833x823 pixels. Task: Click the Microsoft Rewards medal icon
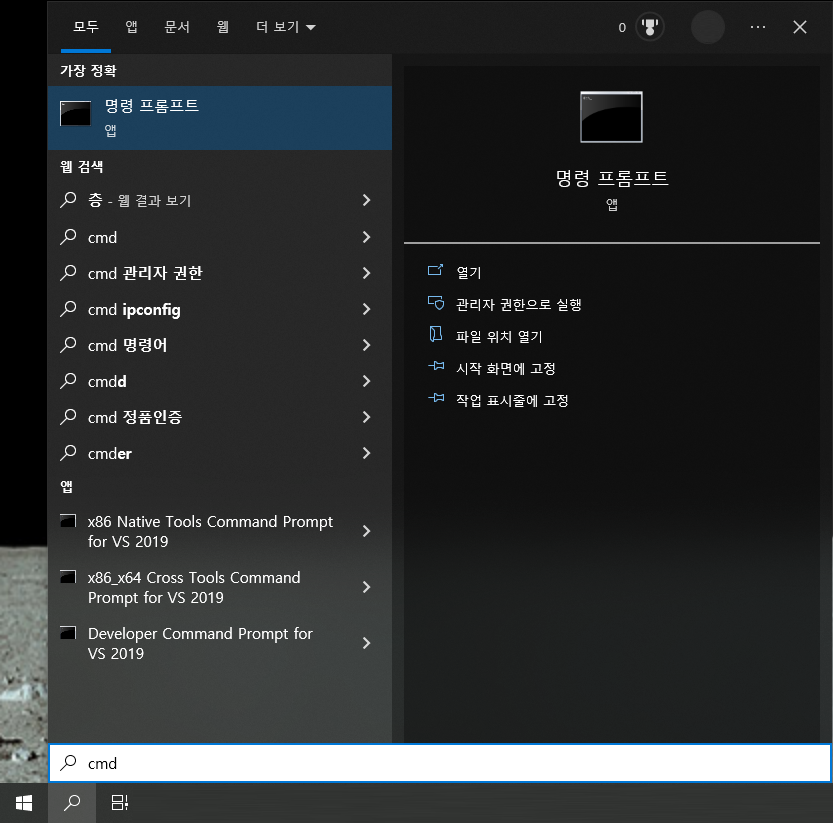pos(650,27)
